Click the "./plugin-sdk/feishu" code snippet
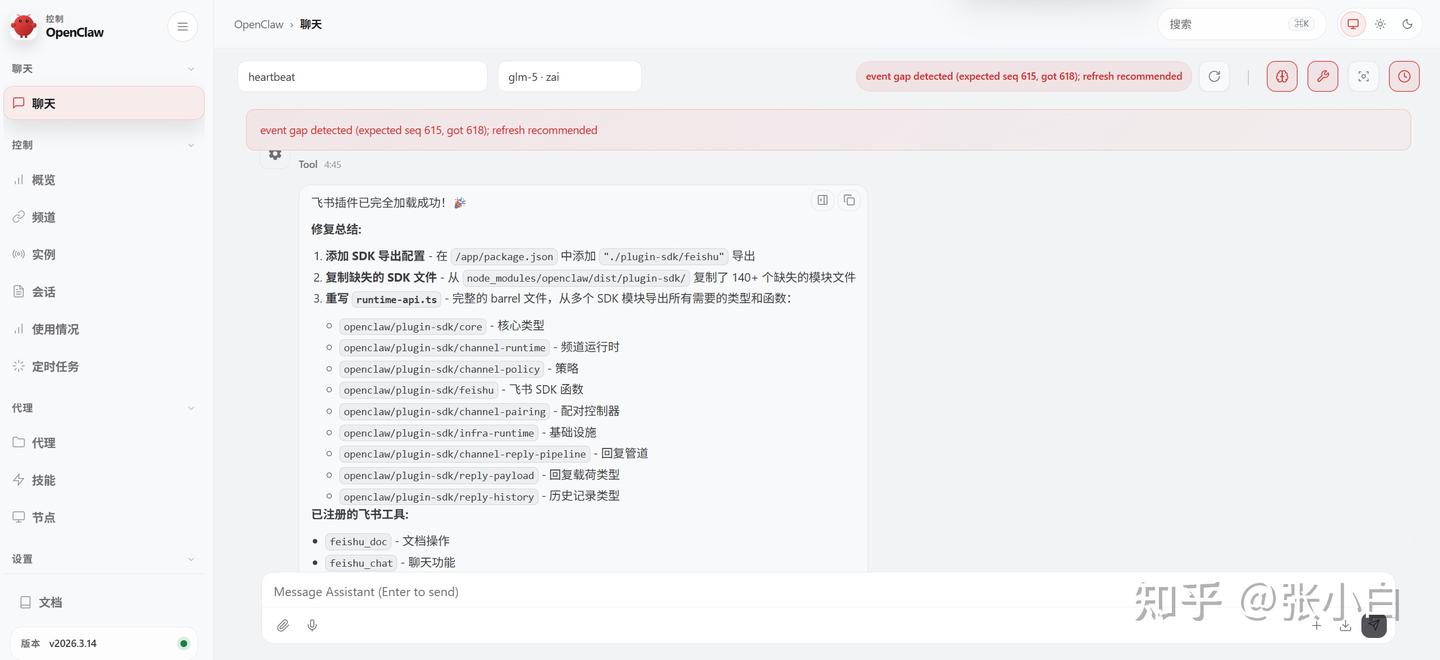Screen dimensions: 1440x660 click(x=664, y=256)
